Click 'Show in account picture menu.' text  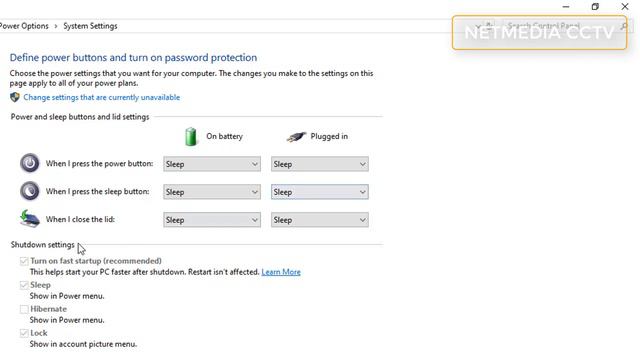(83, 344)
